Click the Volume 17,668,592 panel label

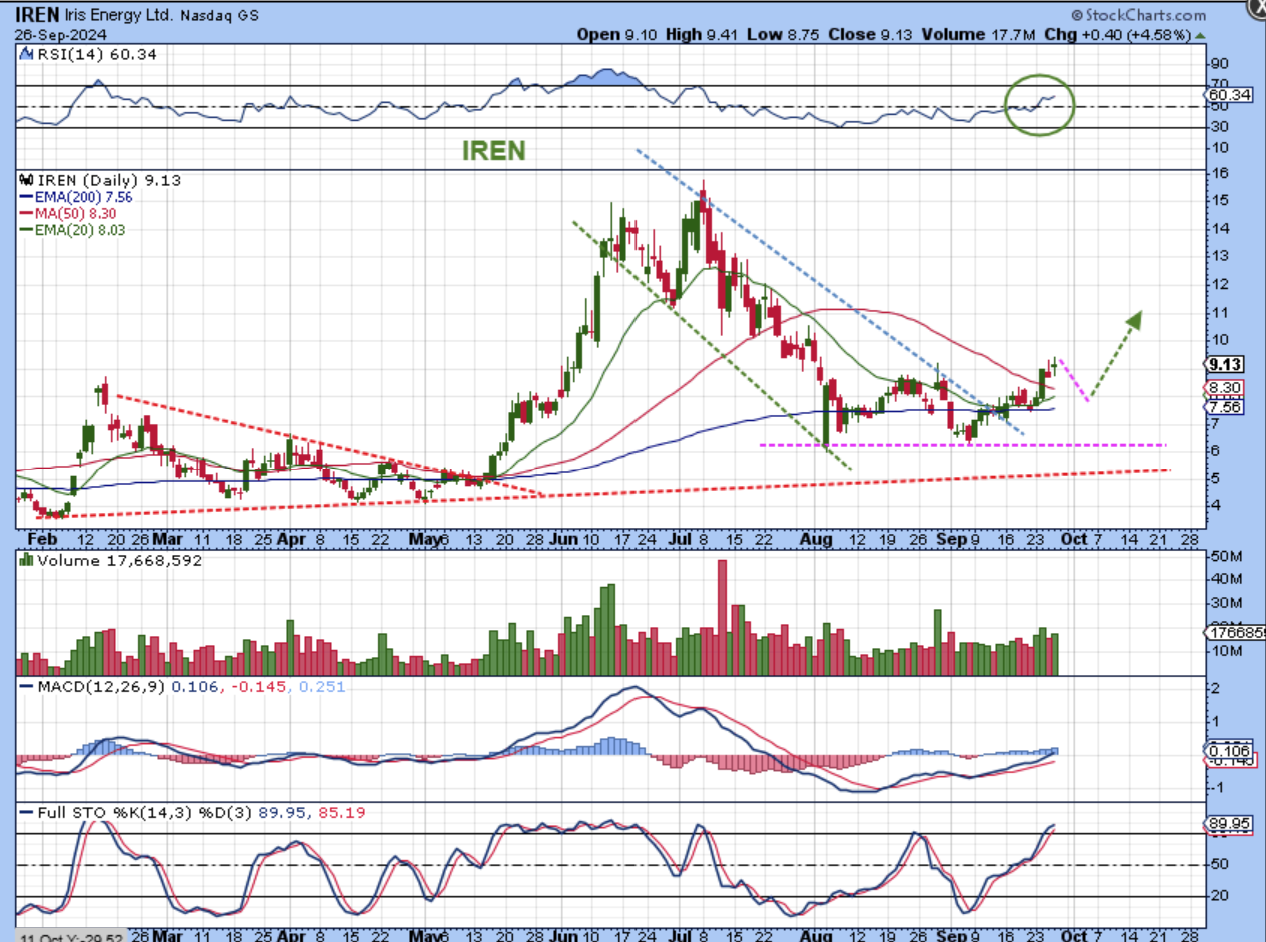click(119, 561)
